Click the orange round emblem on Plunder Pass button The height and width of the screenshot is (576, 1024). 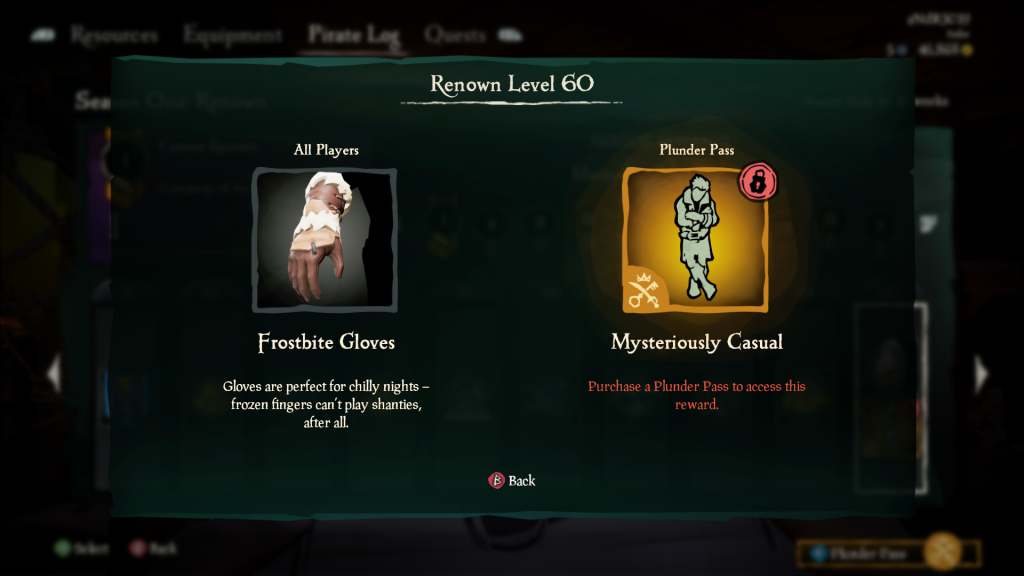pos(943,551)
